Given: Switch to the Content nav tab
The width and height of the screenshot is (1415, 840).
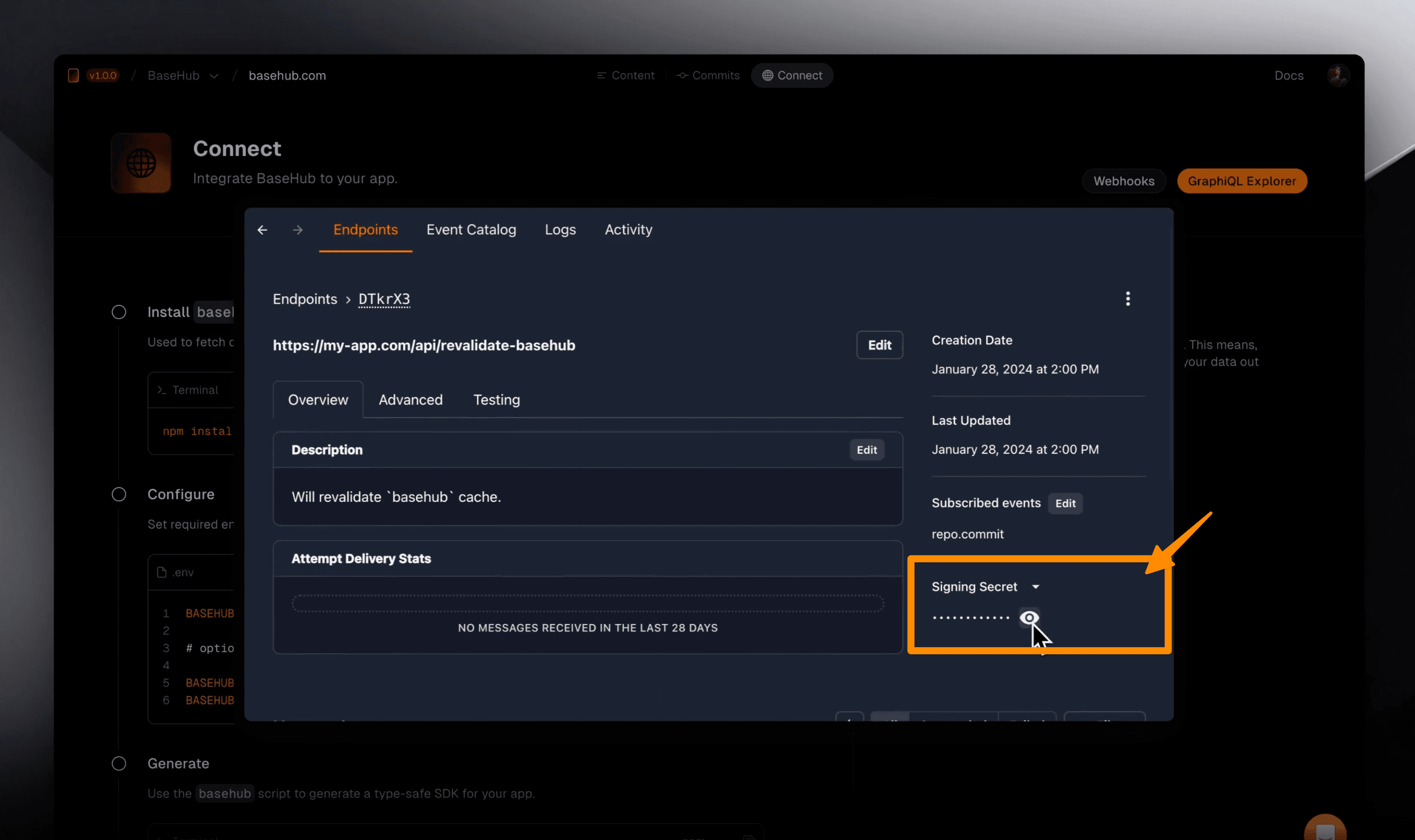Looking at the screenshot, I should pos(626,75).
